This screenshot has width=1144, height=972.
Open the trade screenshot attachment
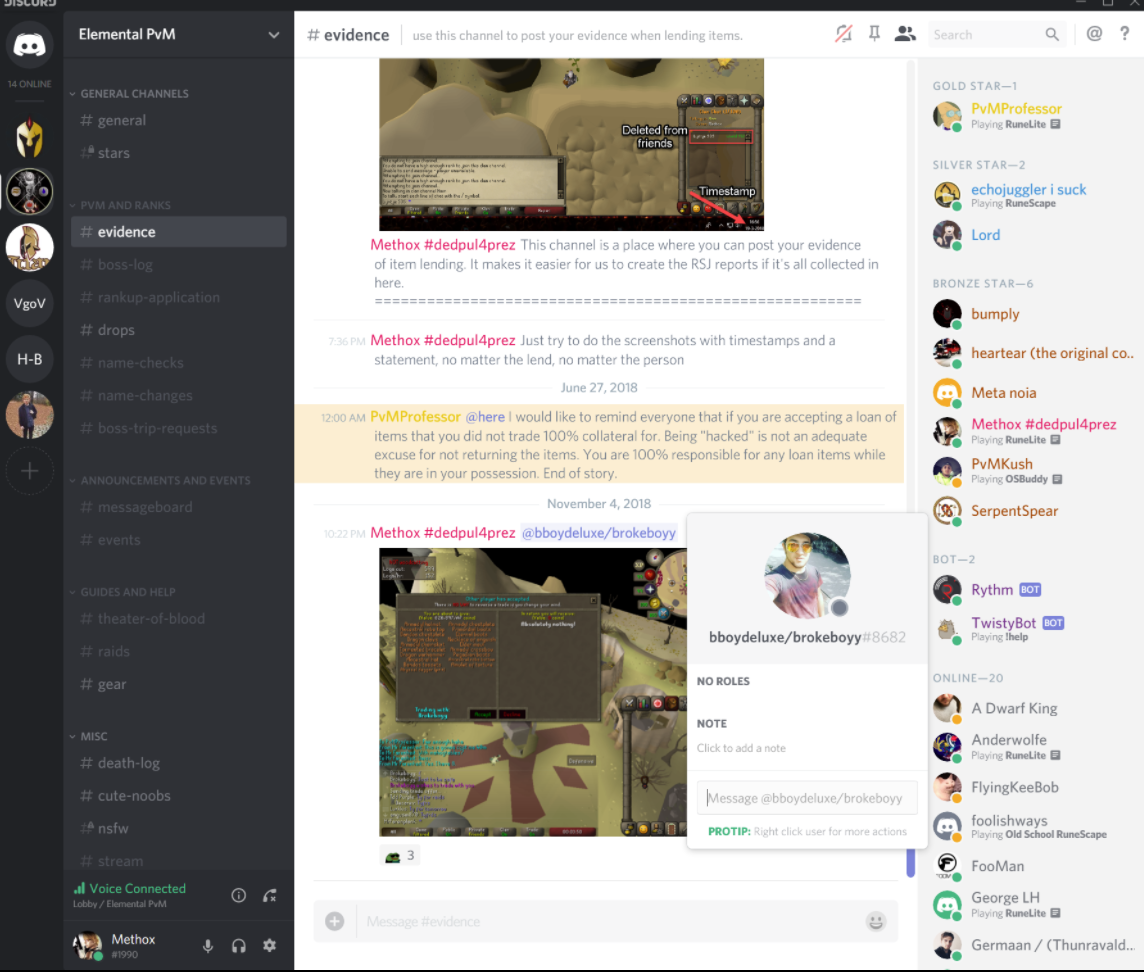[x=533, y=692]
